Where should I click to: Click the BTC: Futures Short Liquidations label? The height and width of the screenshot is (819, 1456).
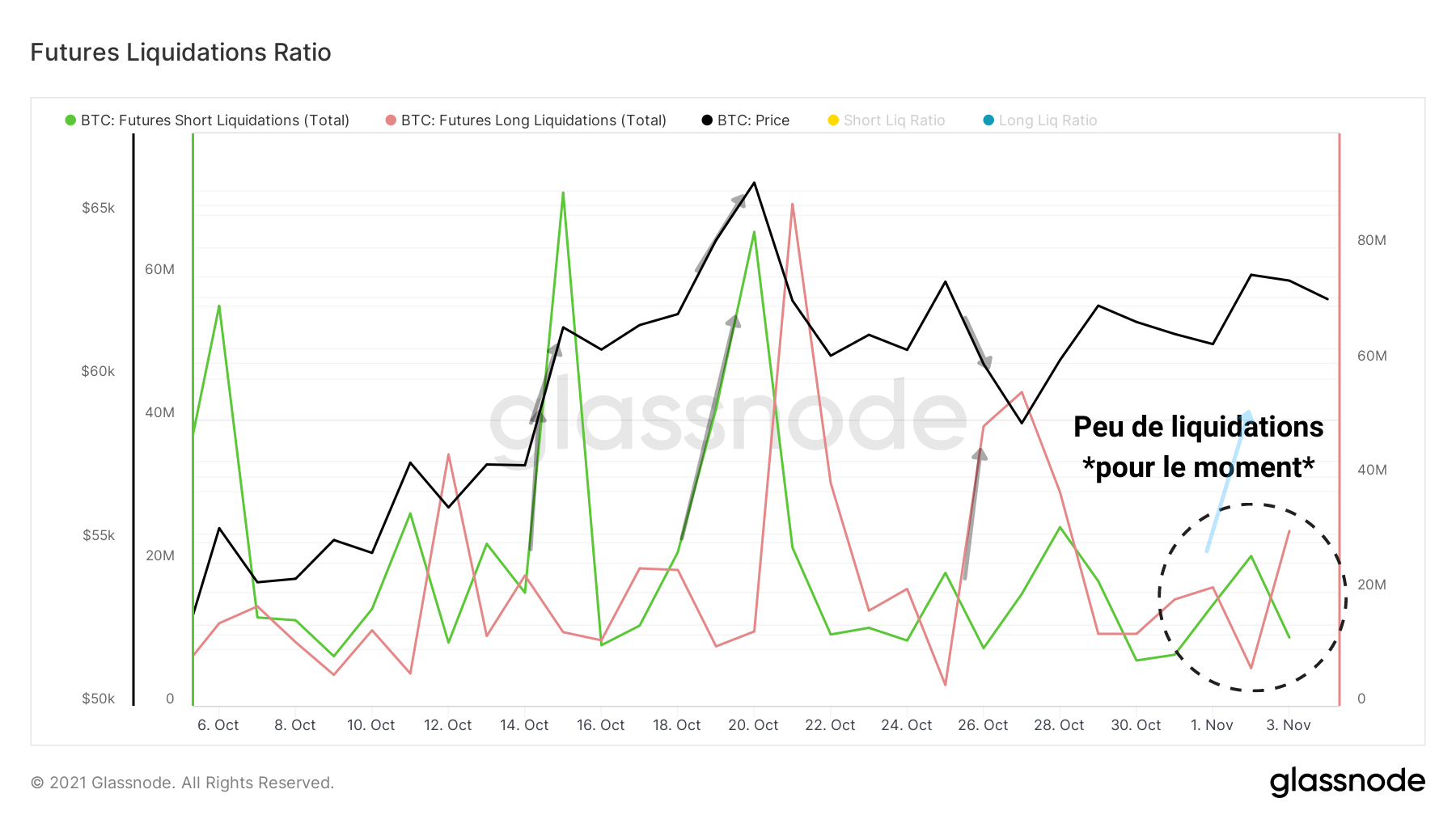point(215,120)
